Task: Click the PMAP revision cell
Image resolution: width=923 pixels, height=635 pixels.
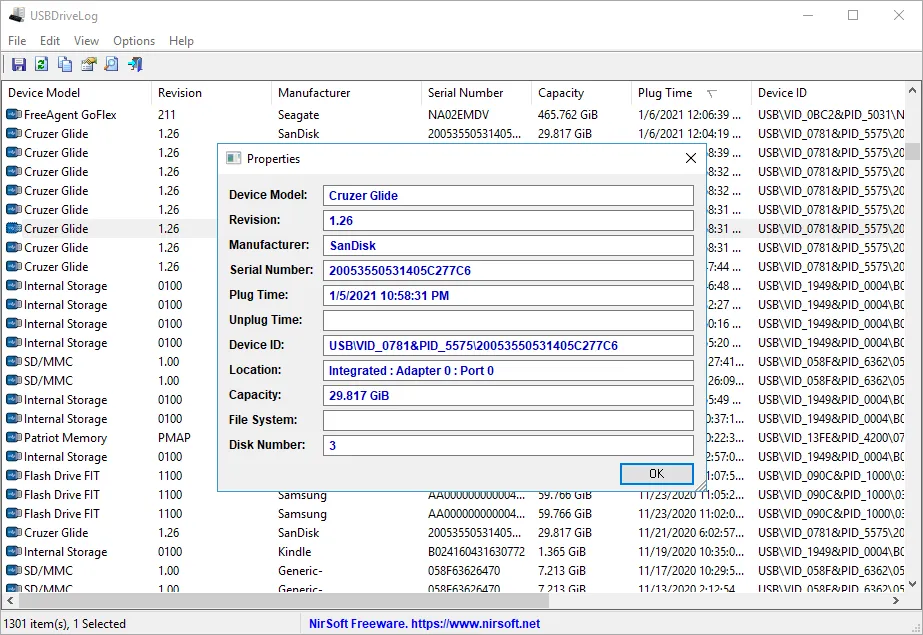Action: click(174, 438)
